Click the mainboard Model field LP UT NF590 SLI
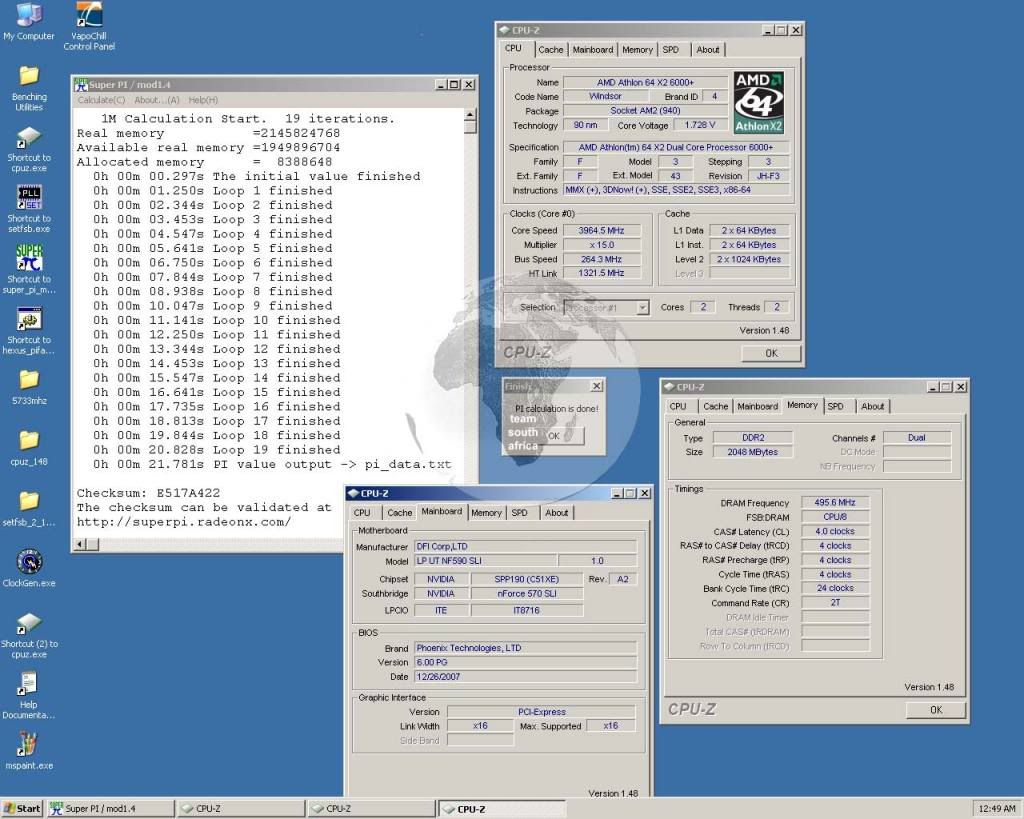 coord(486,561)
